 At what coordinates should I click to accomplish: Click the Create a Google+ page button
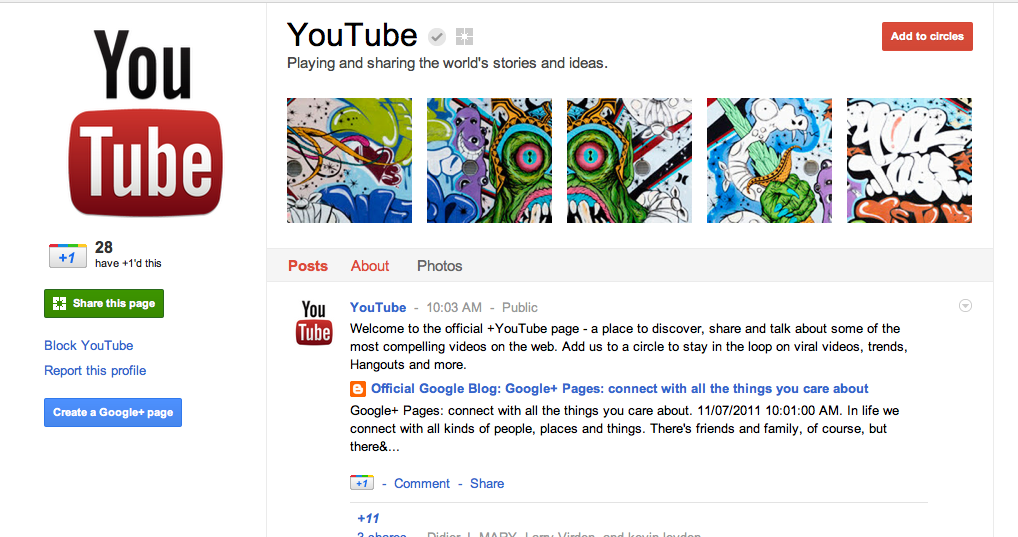(x=113, y=412)
